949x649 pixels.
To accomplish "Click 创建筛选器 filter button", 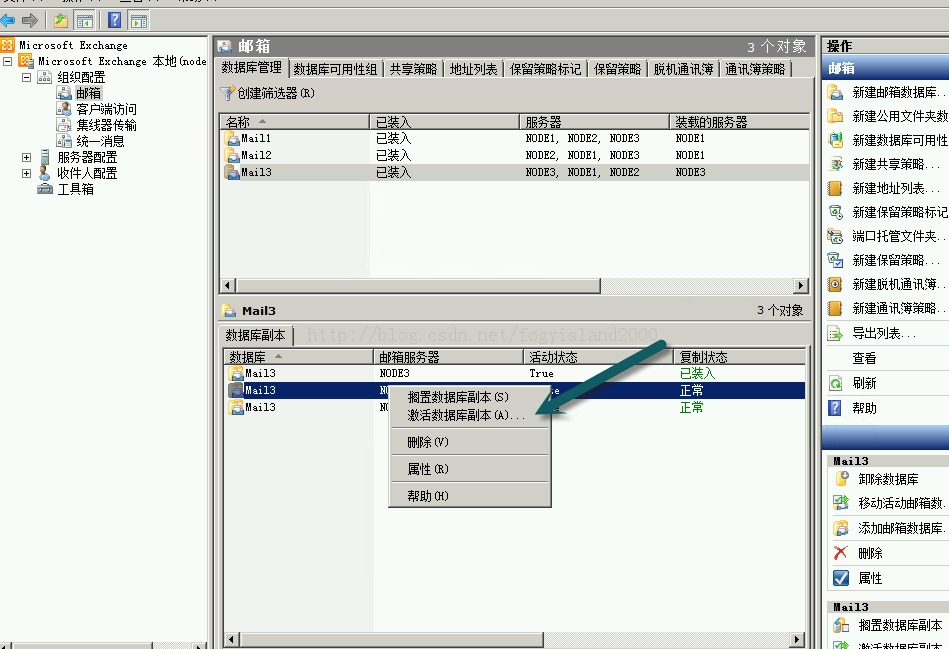I will pos(268,93).
